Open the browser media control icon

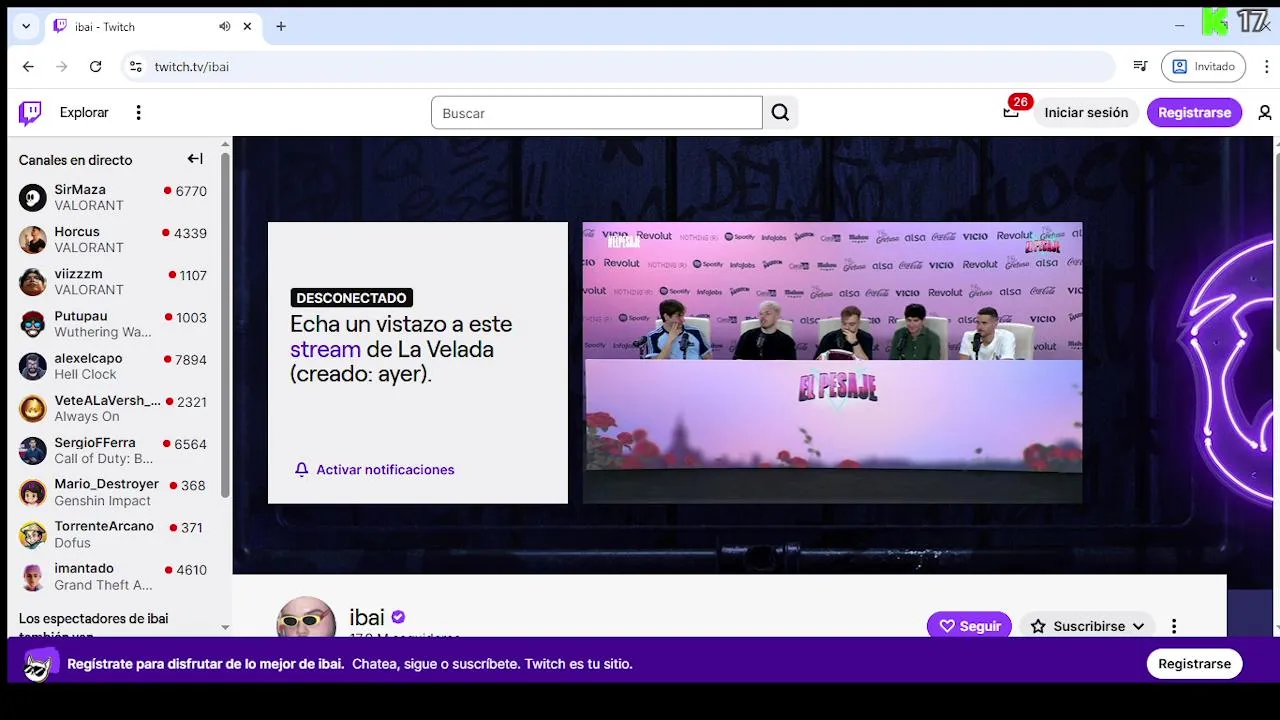1140,66
